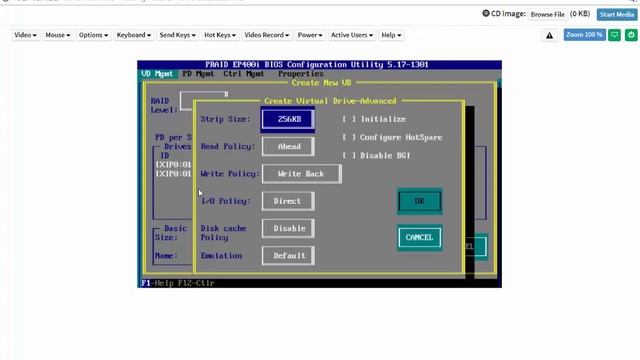This screenshot has width=640, height=360.
Task: Click the Start Media button
Action: tap(617, 14)
